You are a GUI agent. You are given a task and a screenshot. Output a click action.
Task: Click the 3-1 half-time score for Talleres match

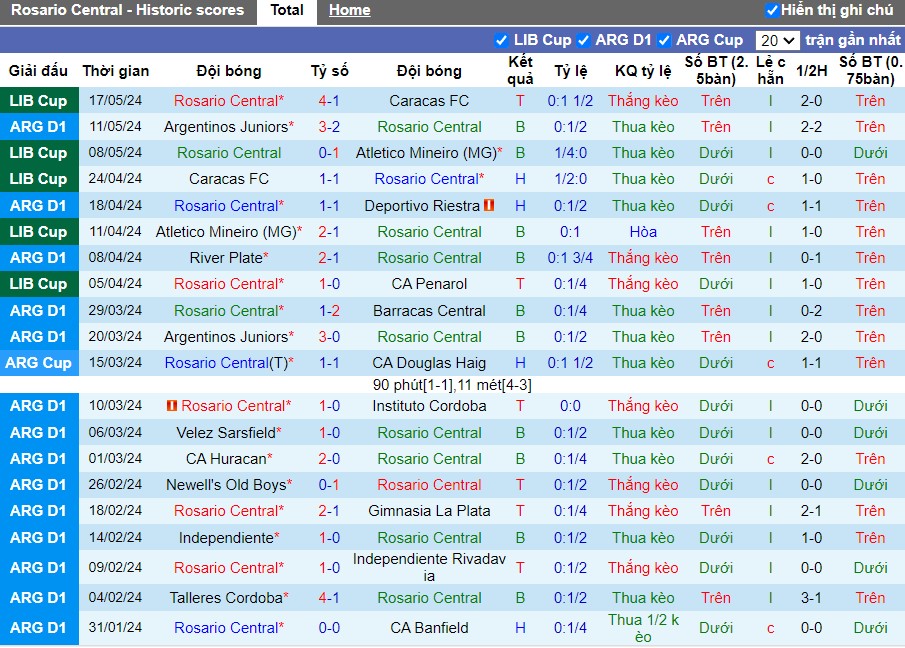pyautogui.click(x=811, y=598)
